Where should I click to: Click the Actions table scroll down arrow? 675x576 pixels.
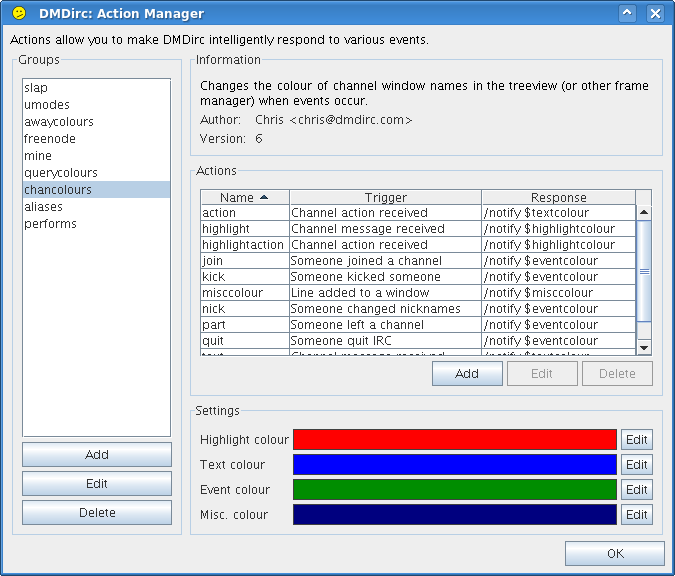click(644, 347)
